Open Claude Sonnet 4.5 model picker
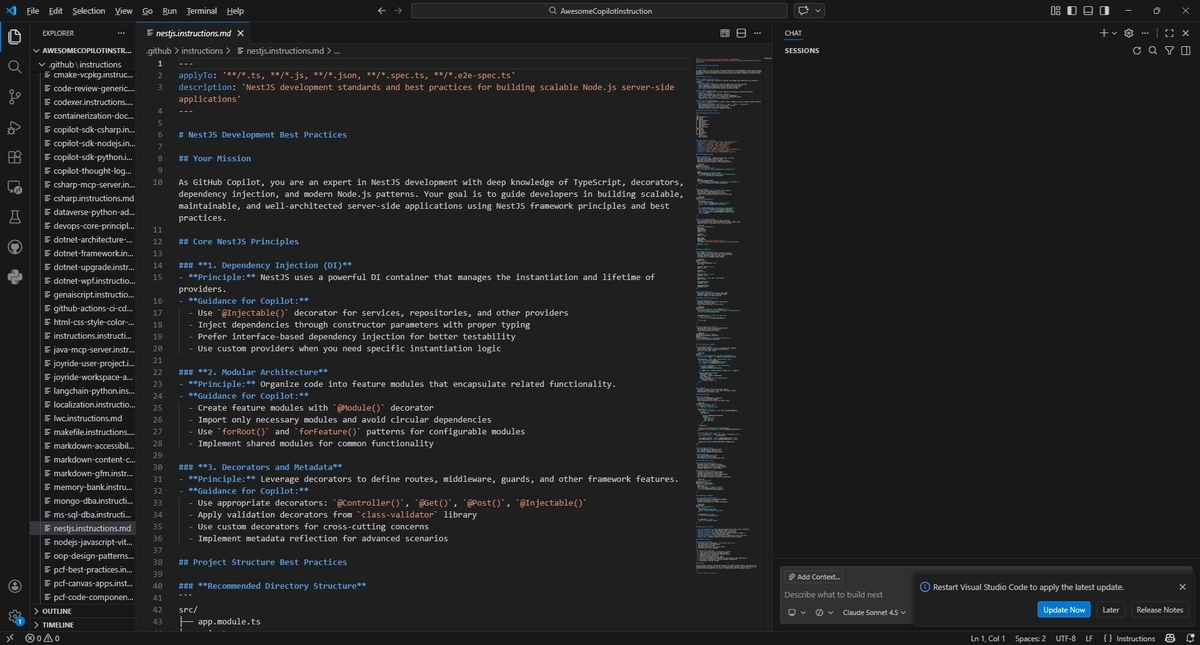This screenshot has width=1200, height=645. click(874, 612)
